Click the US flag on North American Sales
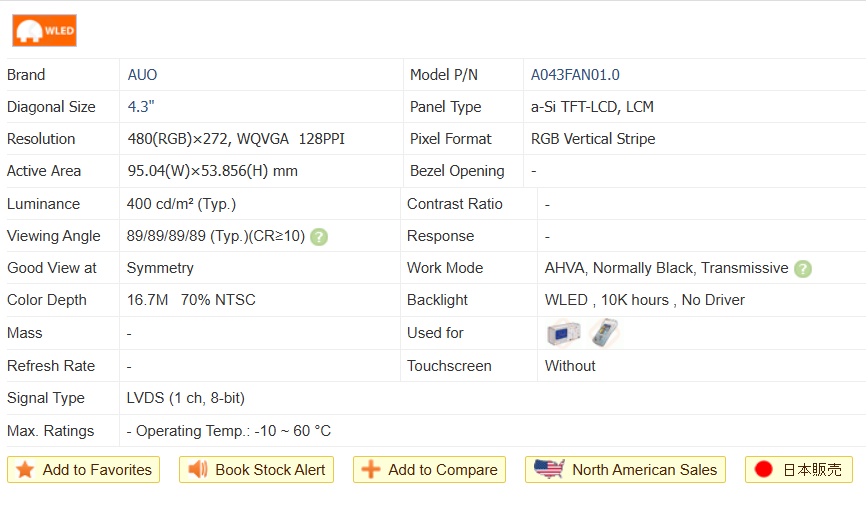The image size is (866, 524). (549, 469)
